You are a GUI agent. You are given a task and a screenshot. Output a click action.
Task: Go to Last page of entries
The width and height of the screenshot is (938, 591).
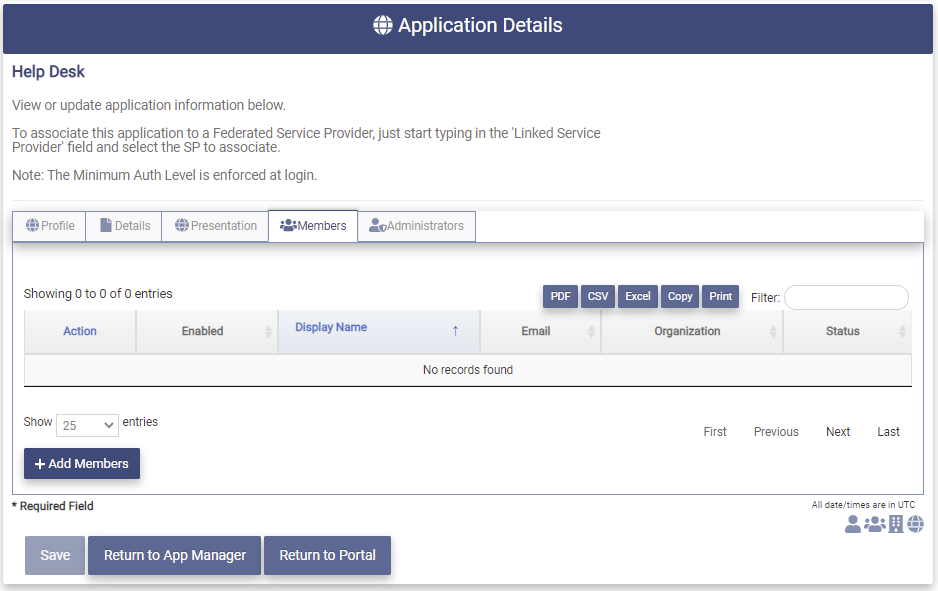coord(888,432)
